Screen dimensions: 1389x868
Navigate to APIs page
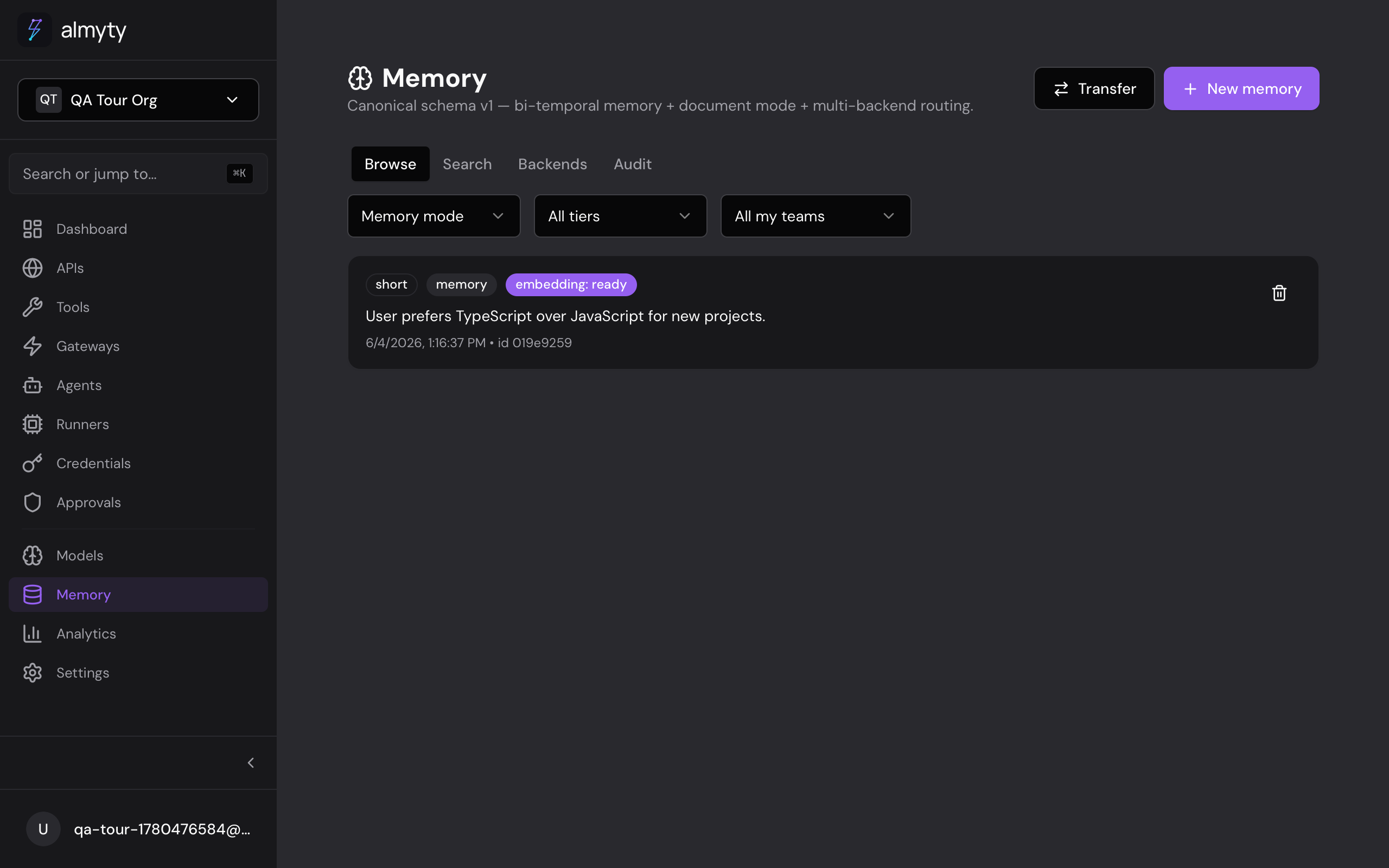tap(138, 268)
